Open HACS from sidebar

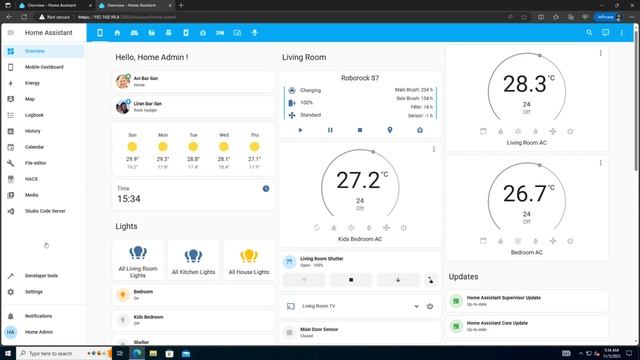[44, 179]
